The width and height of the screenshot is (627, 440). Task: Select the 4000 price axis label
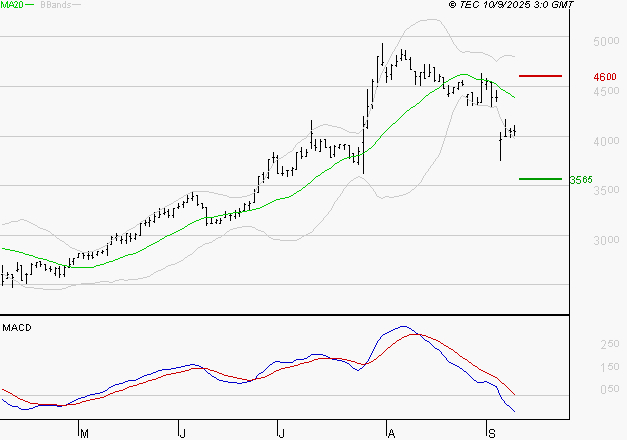(x=606, y=141)
